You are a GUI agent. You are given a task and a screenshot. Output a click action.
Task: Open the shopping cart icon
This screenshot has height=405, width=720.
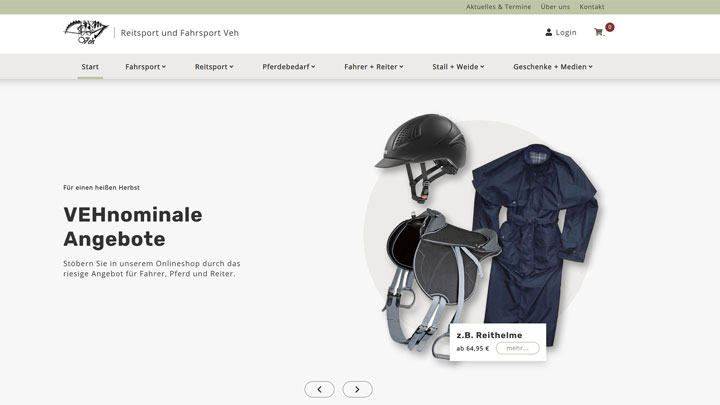599,32
